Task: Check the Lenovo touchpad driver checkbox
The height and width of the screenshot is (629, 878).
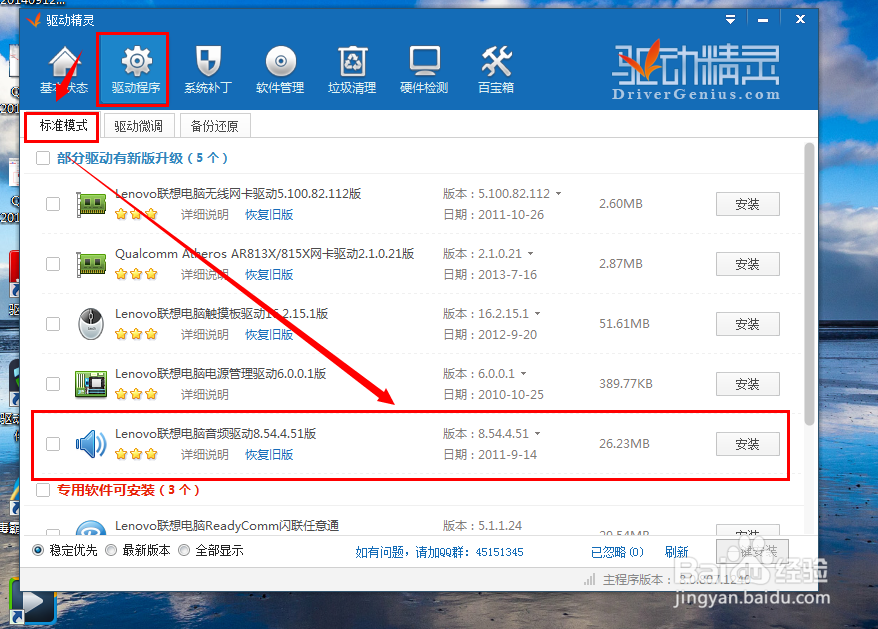Action: click(53, 324)
